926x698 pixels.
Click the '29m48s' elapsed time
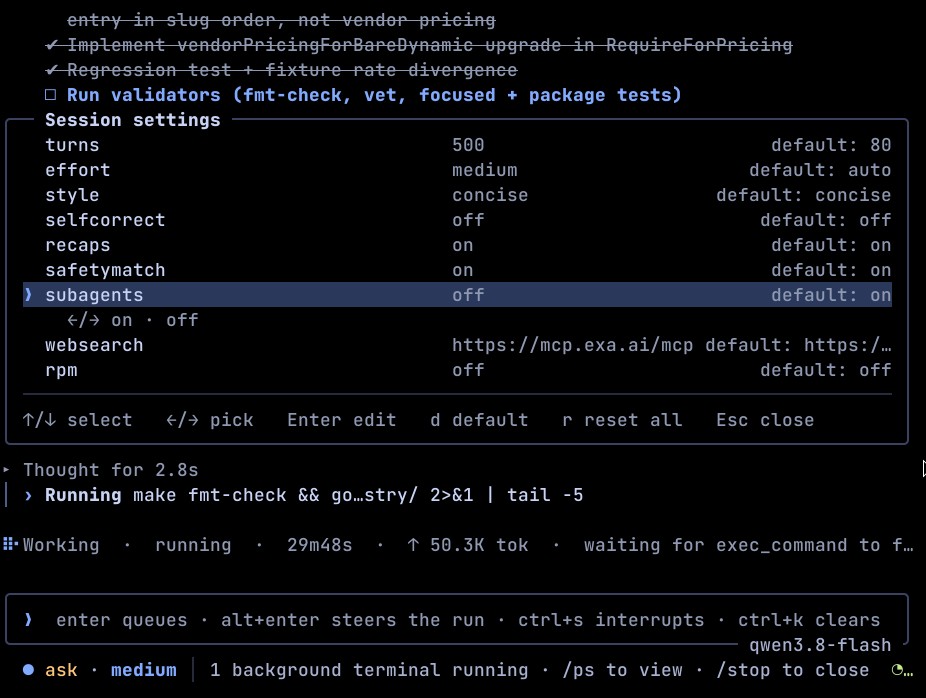[x=319, y=544]
